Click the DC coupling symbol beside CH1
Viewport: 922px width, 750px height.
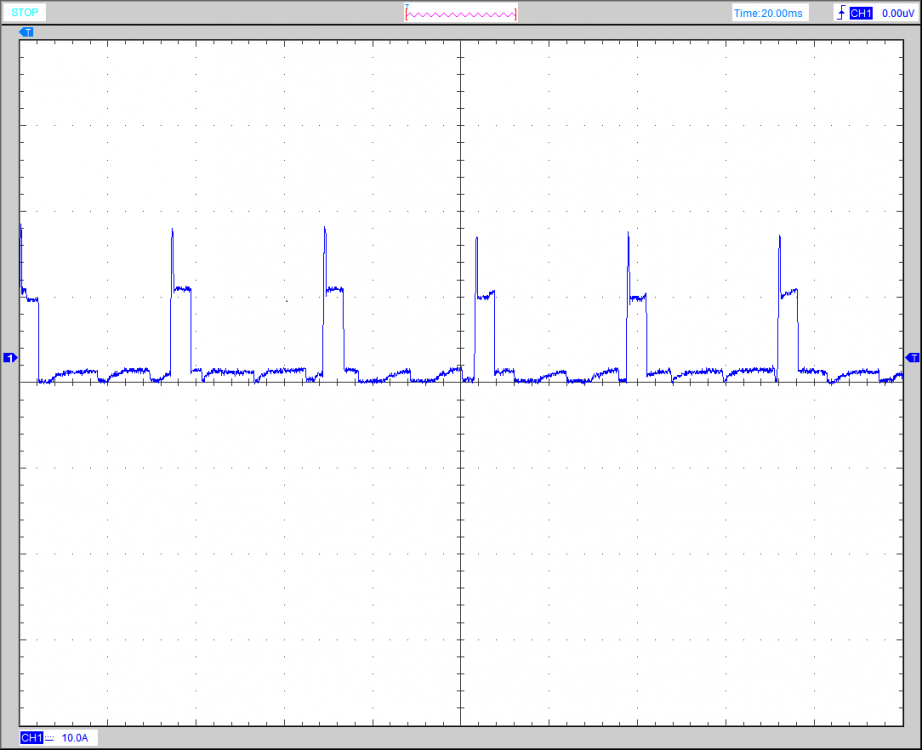tap(49, 737)
